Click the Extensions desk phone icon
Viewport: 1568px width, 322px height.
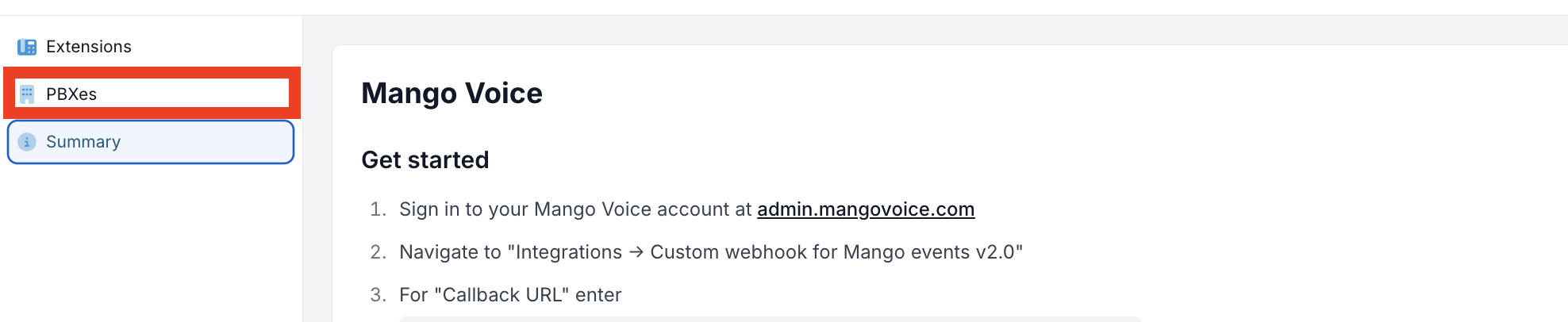pyautogui.click(x=27, y=47)
